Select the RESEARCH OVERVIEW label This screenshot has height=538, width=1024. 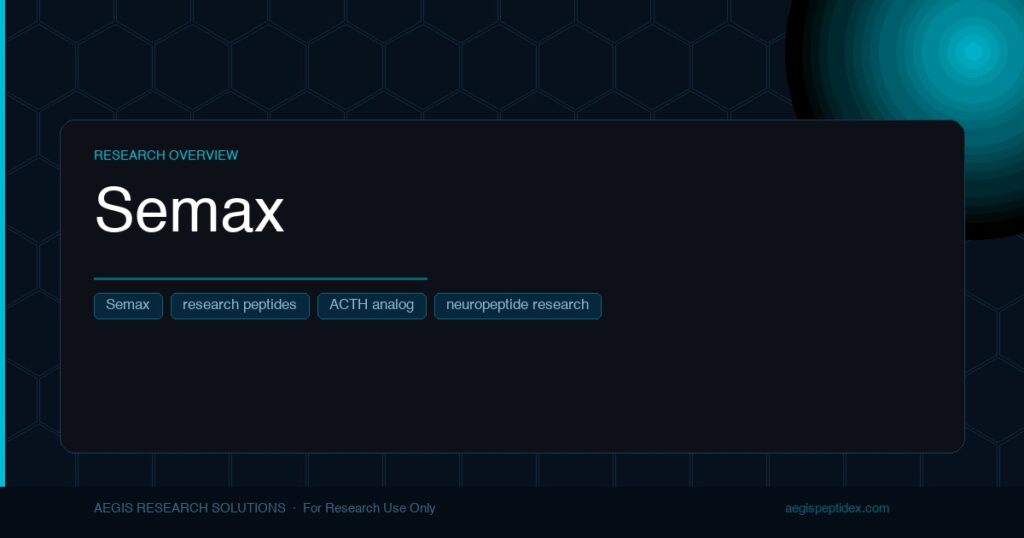(x=166, y=155)
